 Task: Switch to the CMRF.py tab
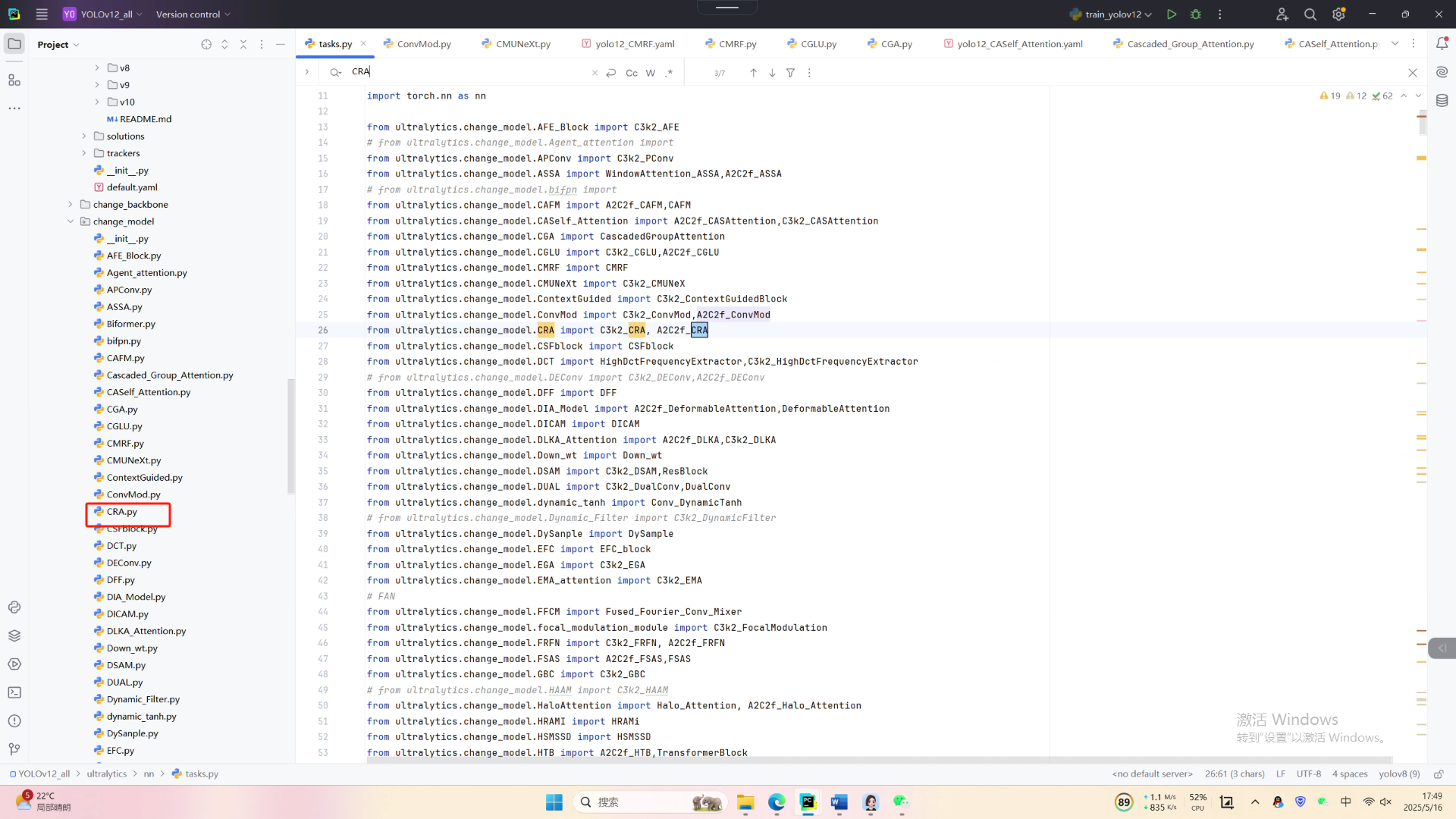736,44
